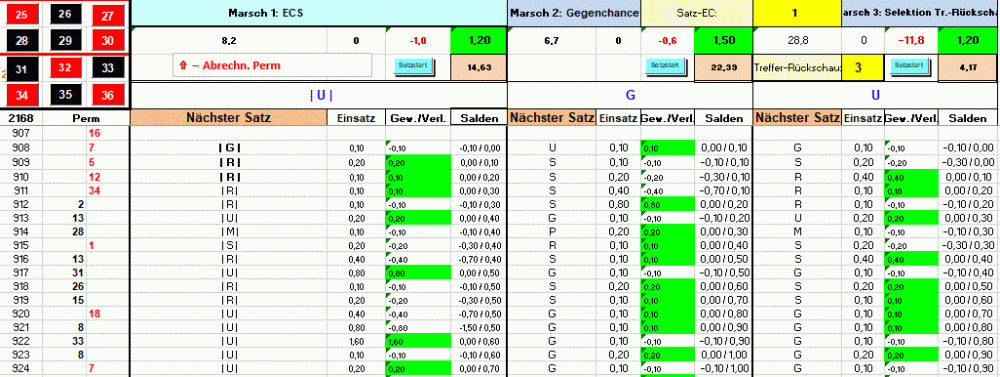Click the red -1,0 value in Marsch 1
This screenshot has height=377, width=1000.
pyautogui.click(x=418, y=41)
